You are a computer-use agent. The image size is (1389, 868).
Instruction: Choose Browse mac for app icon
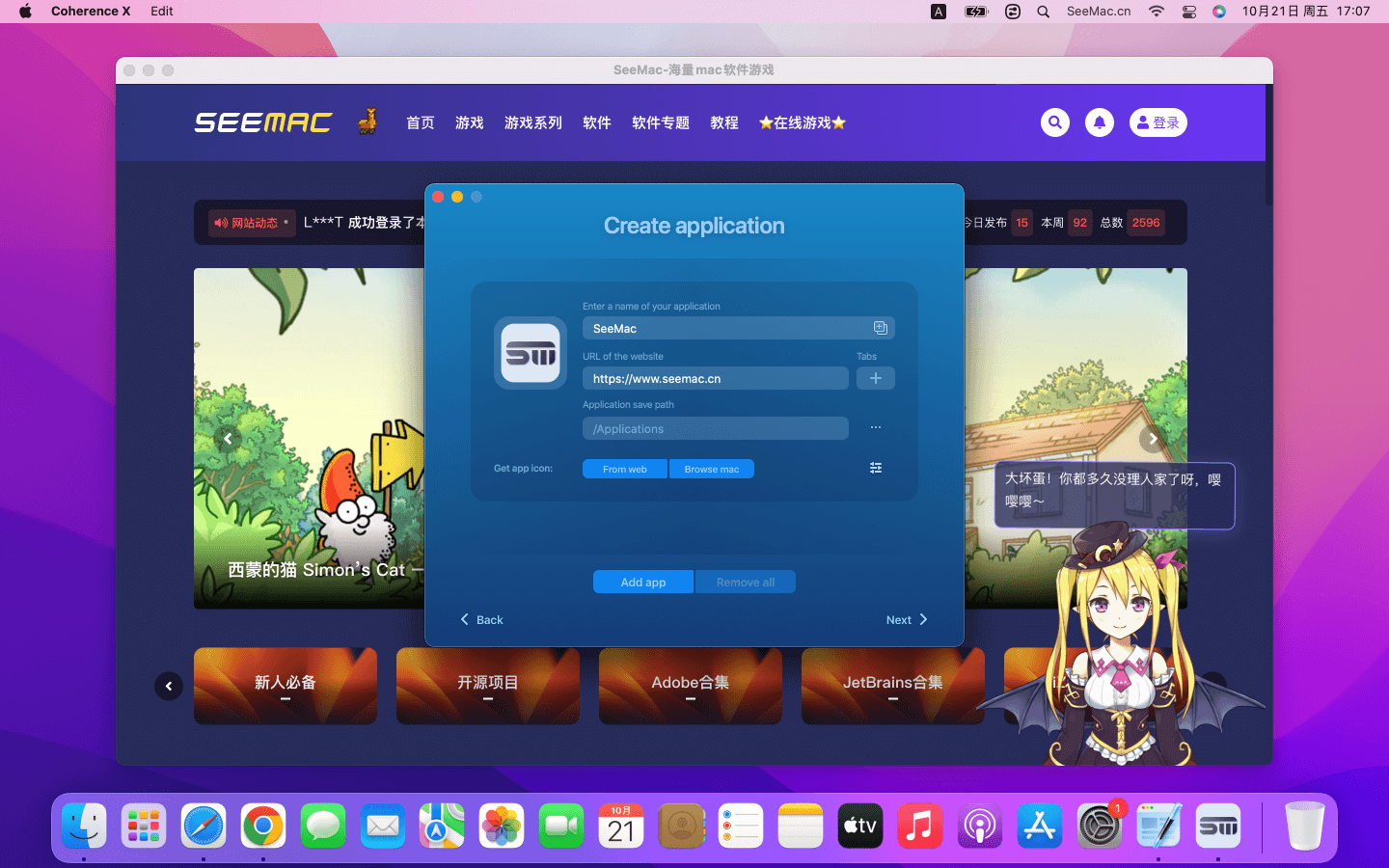click(712, 469)
